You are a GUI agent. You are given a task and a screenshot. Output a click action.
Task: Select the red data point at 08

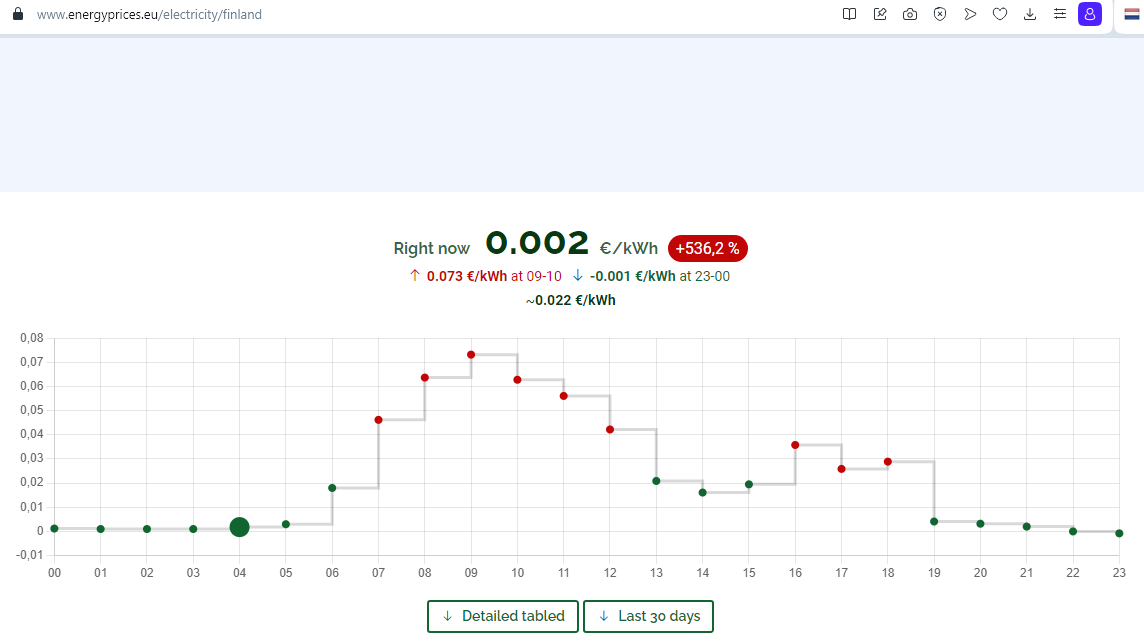[x=425, y=378]
